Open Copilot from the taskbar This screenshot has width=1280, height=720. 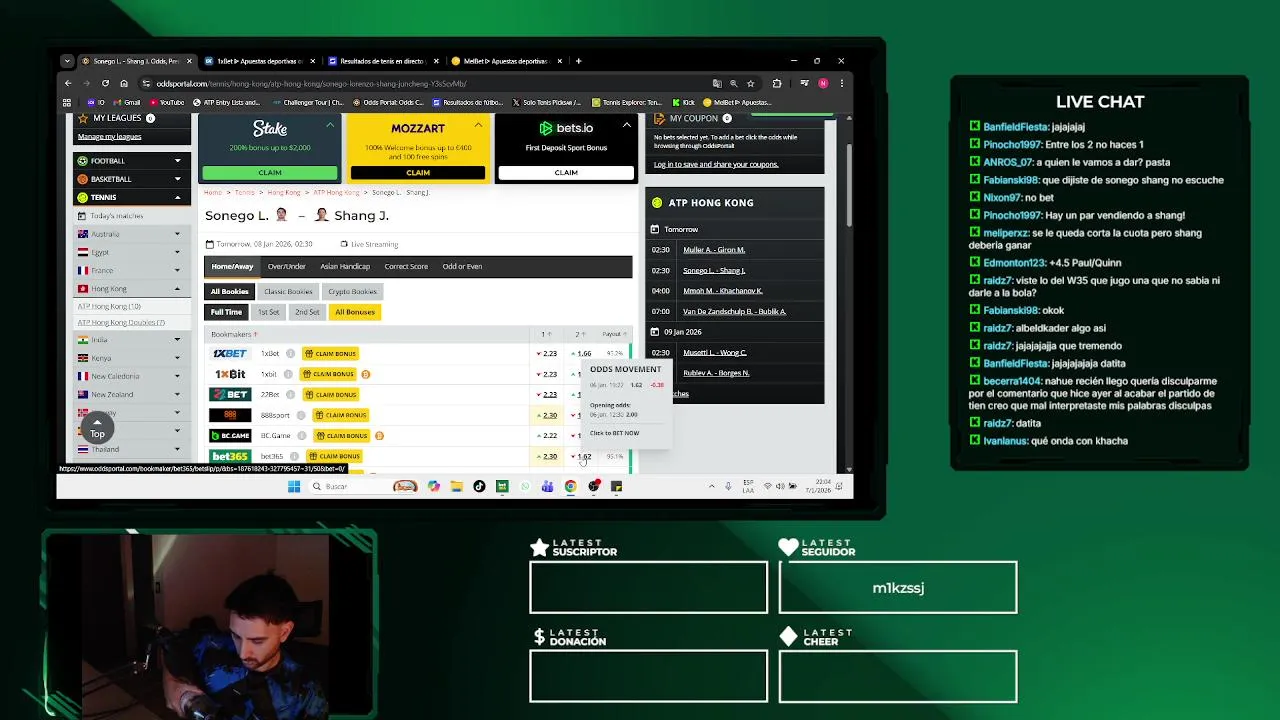pyautogui.click(x=433, y=487)
